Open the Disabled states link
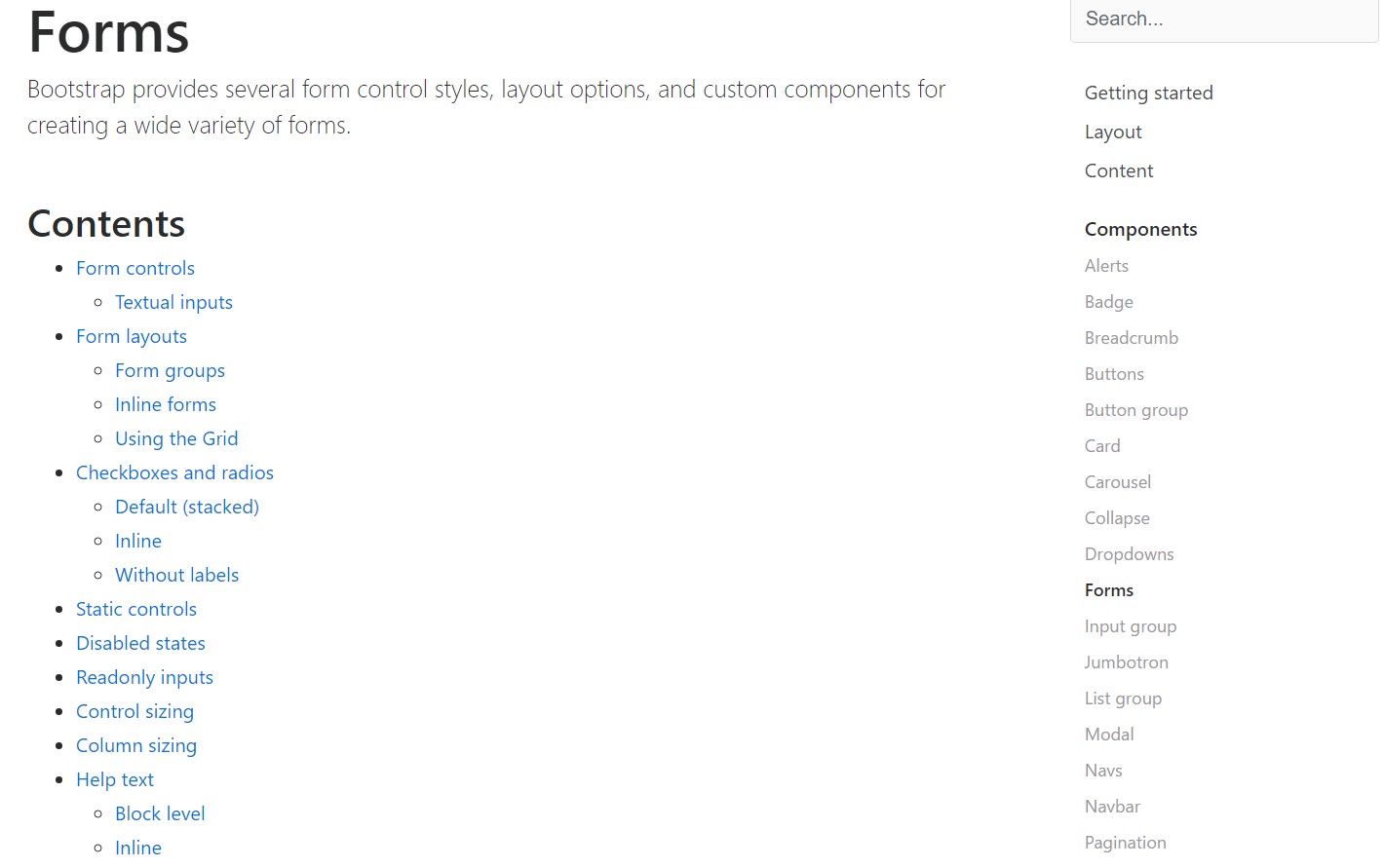 click(140, 643)
